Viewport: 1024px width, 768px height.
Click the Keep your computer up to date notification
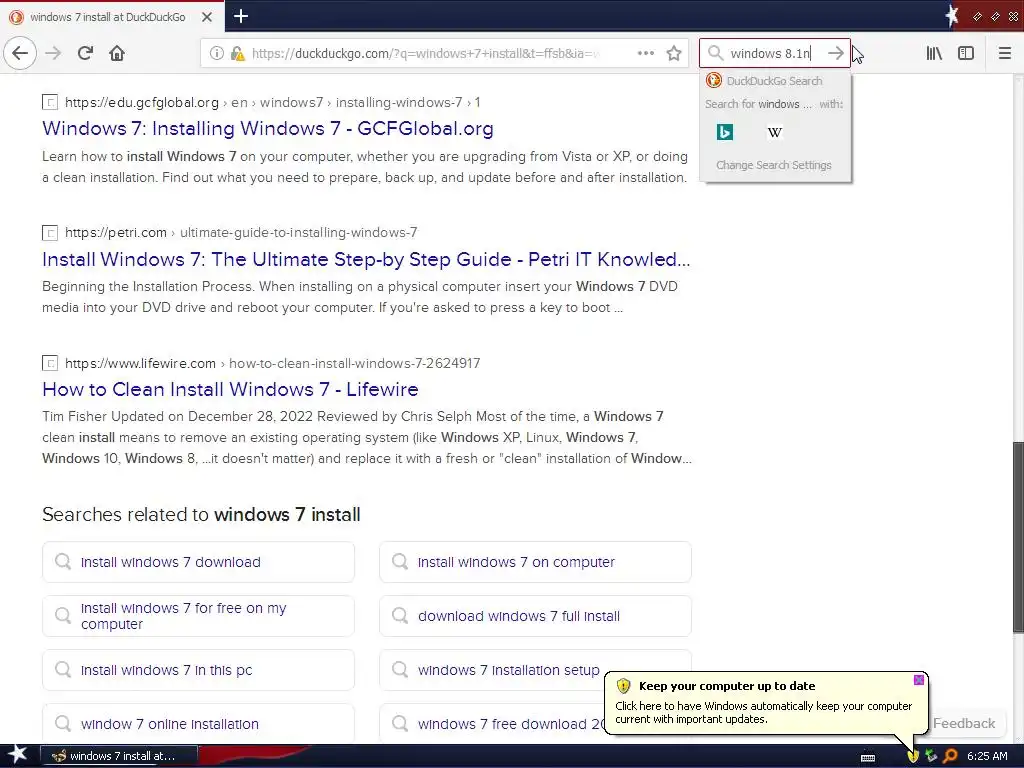pyautogui.click(x=765, y=703)
